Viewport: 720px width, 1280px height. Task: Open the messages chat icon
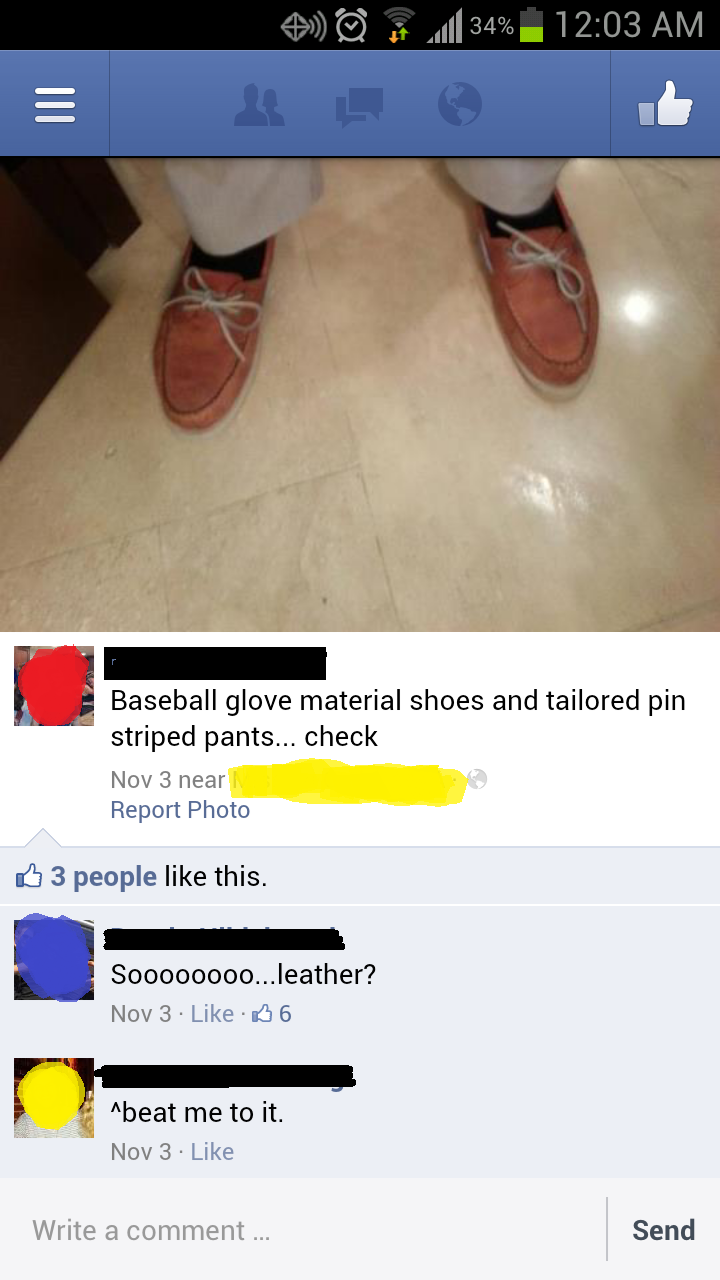359,106
